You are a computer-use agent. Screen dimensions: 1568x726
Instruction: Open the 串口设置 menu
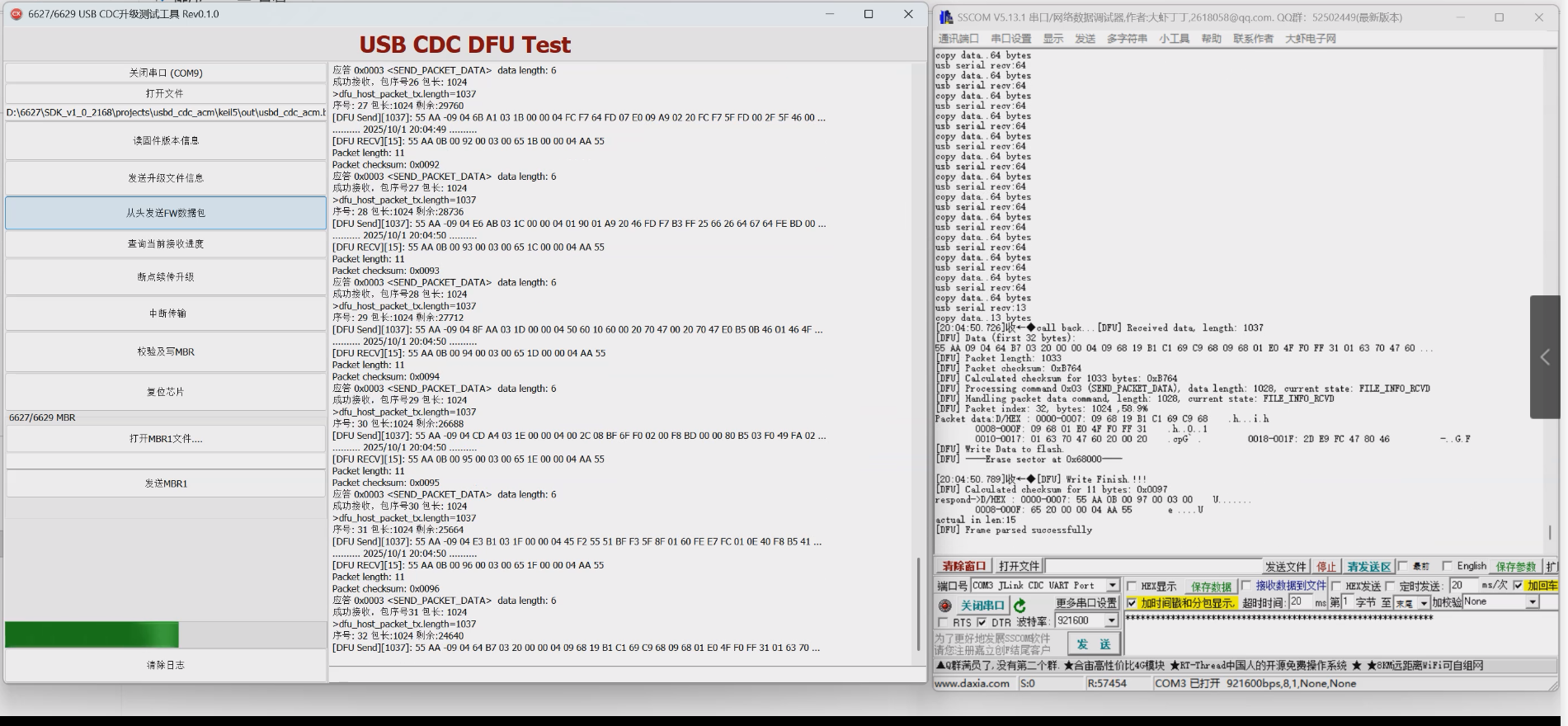pyautogui.click(x=1010, y=39)
